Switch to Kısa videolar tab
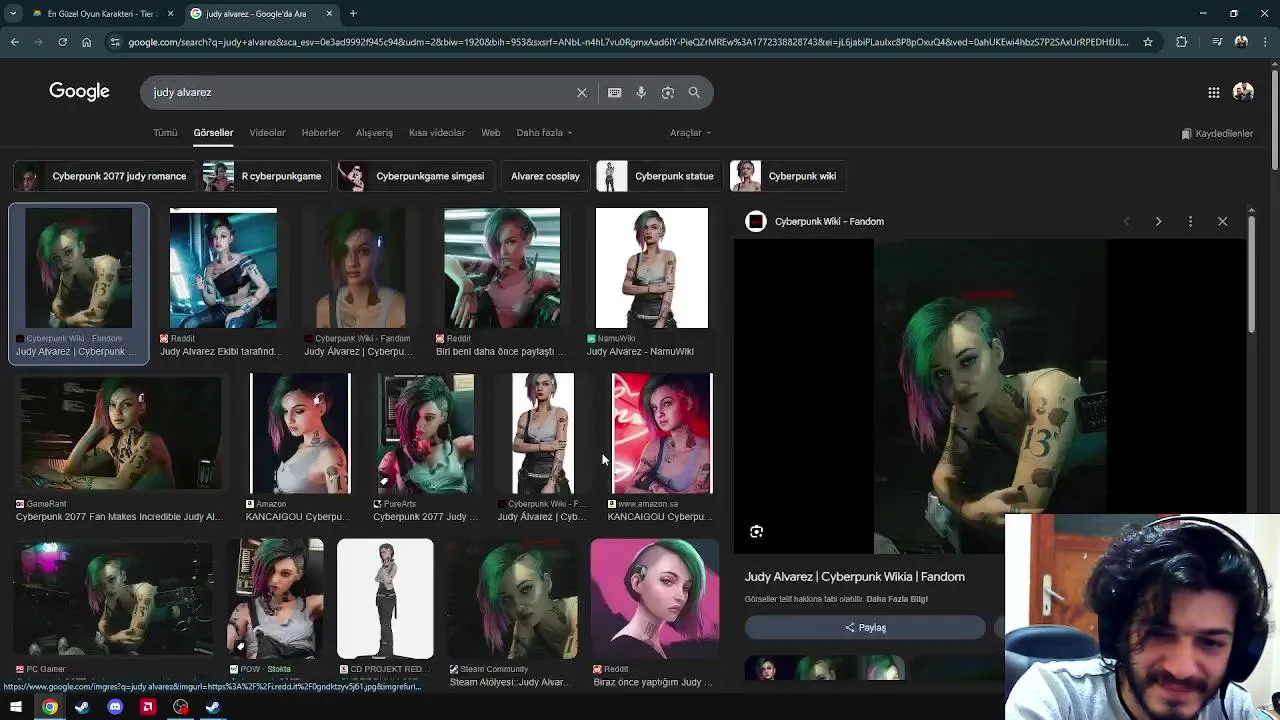The height and width of the screenshot is (720, 1280). pyautogui.click(x=437, y=132)
